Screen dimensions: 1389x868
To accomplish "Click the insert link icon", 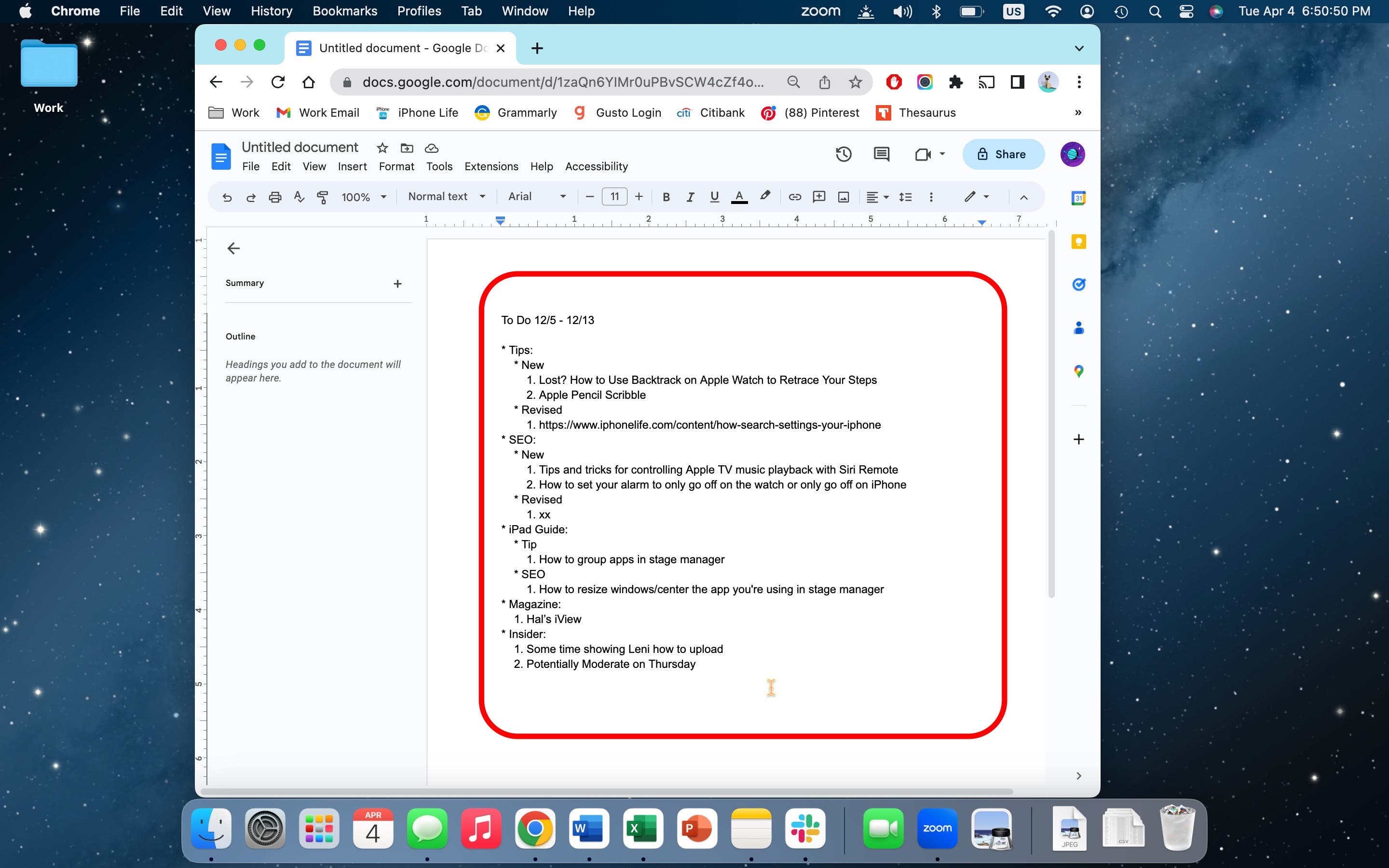I will click(x=794, y=197).
